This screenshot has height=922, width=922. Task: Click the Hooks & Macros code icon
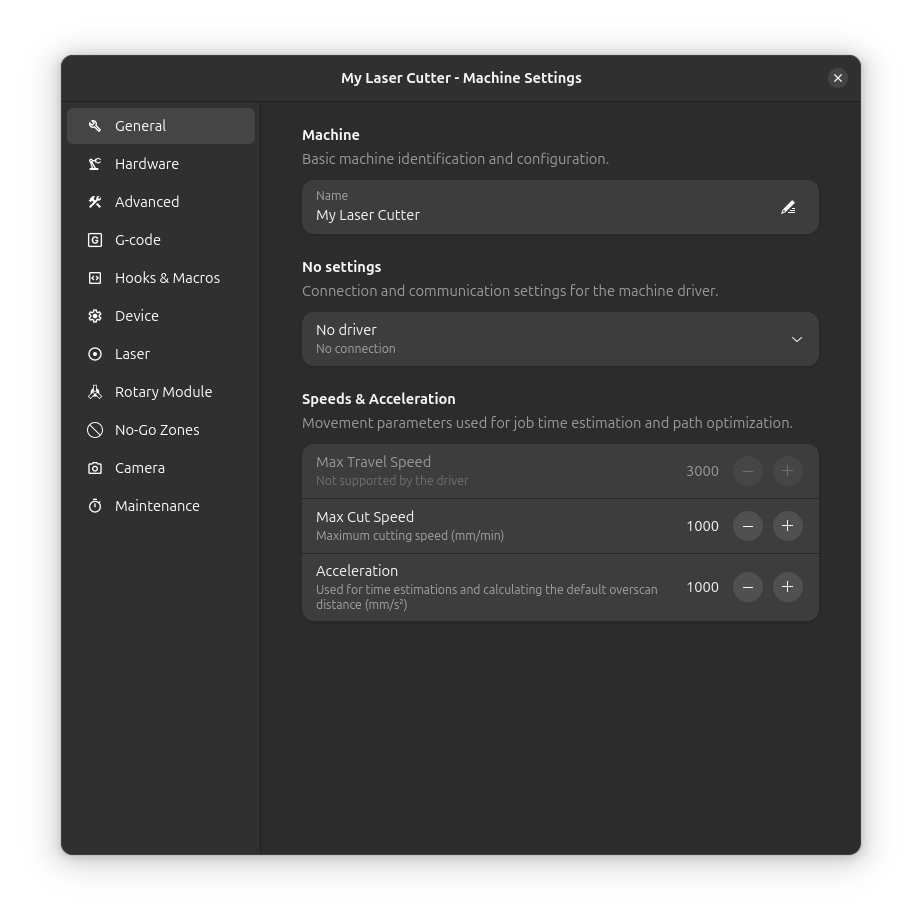[95, 278]
